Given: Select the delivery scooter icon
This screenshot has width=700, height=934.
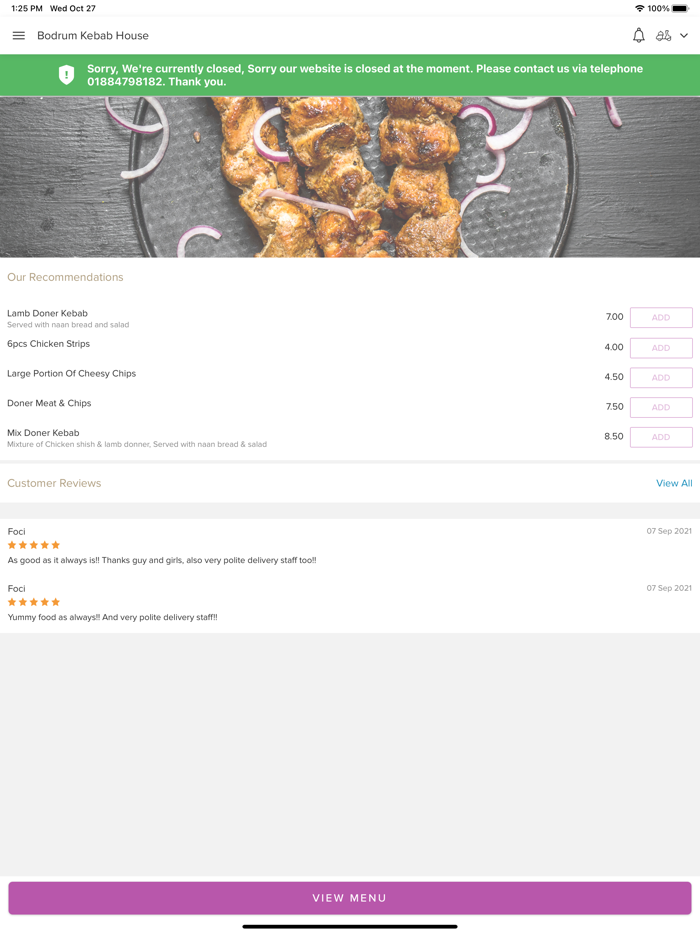Looking at the screenshot, I should (664, 35).
